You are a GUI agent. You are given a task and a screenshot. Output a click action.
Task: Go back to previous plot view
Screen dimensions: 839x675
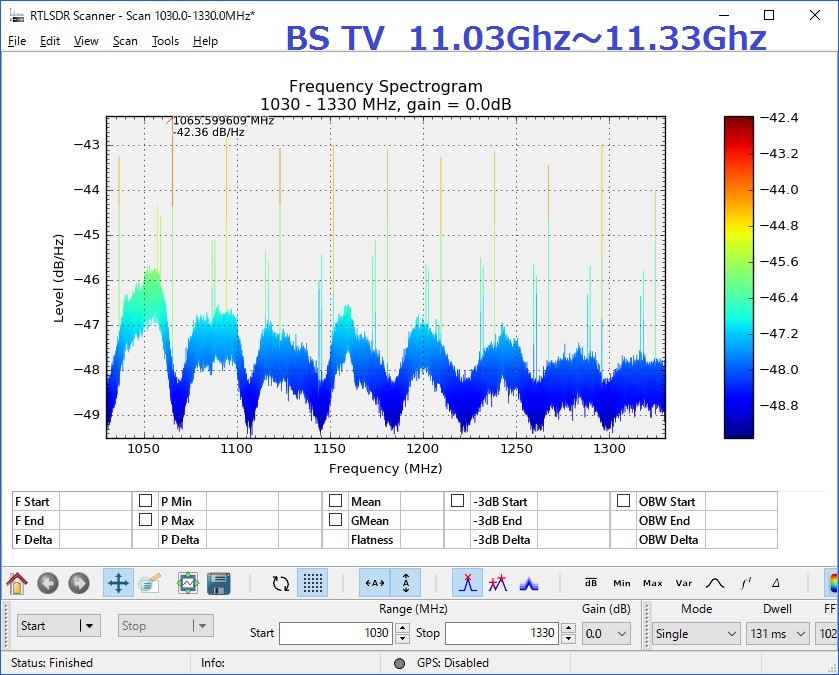point(48,583)
